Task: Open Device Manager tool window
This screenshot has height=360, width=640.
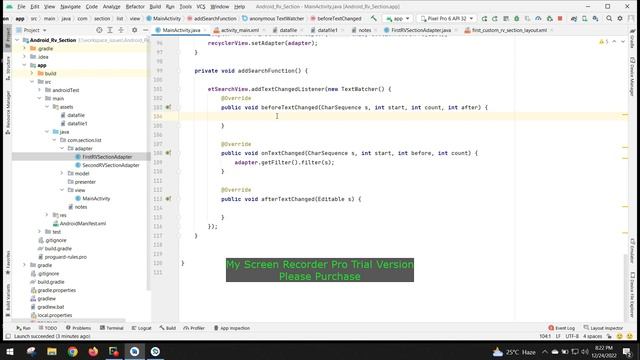Action: click(x=632, y=78)
